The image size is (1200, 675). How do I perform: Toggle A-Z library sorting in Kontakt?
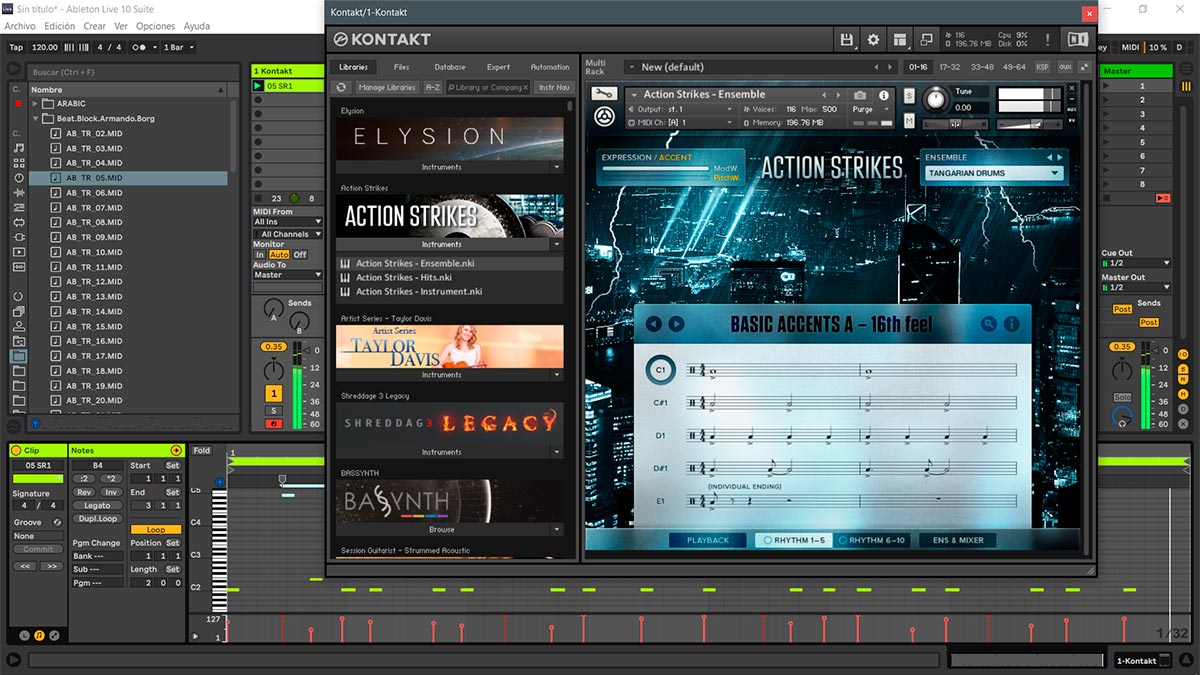click(x=432, y=87)
